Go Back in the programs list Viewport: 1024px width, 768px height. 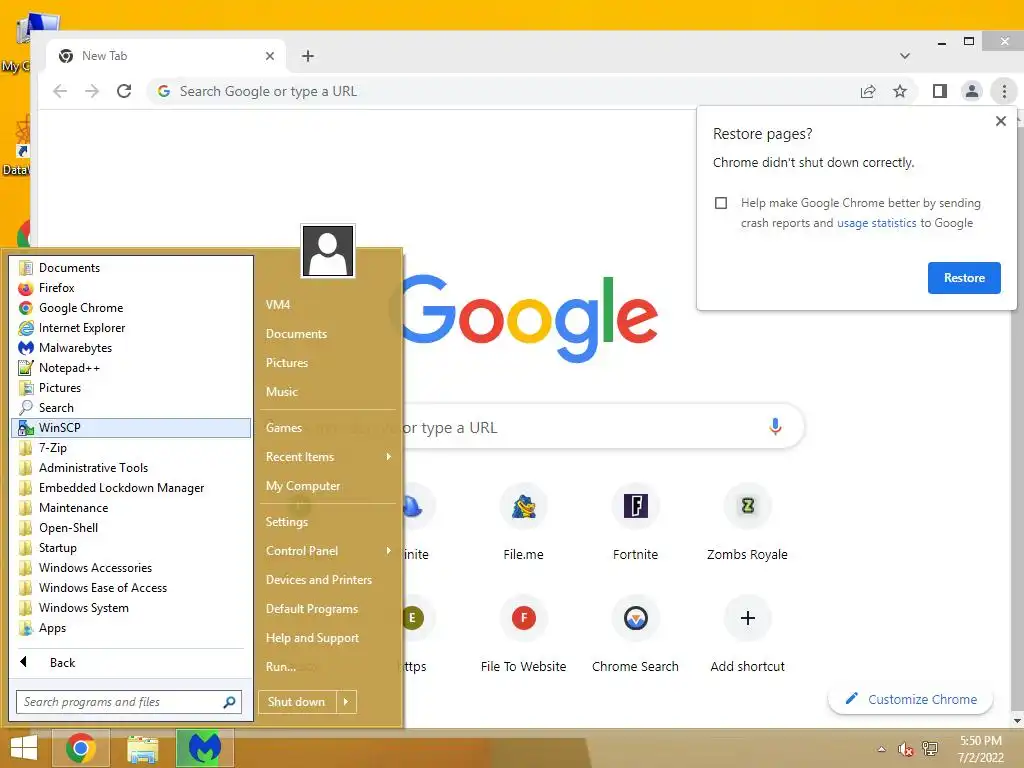(131, 663)
